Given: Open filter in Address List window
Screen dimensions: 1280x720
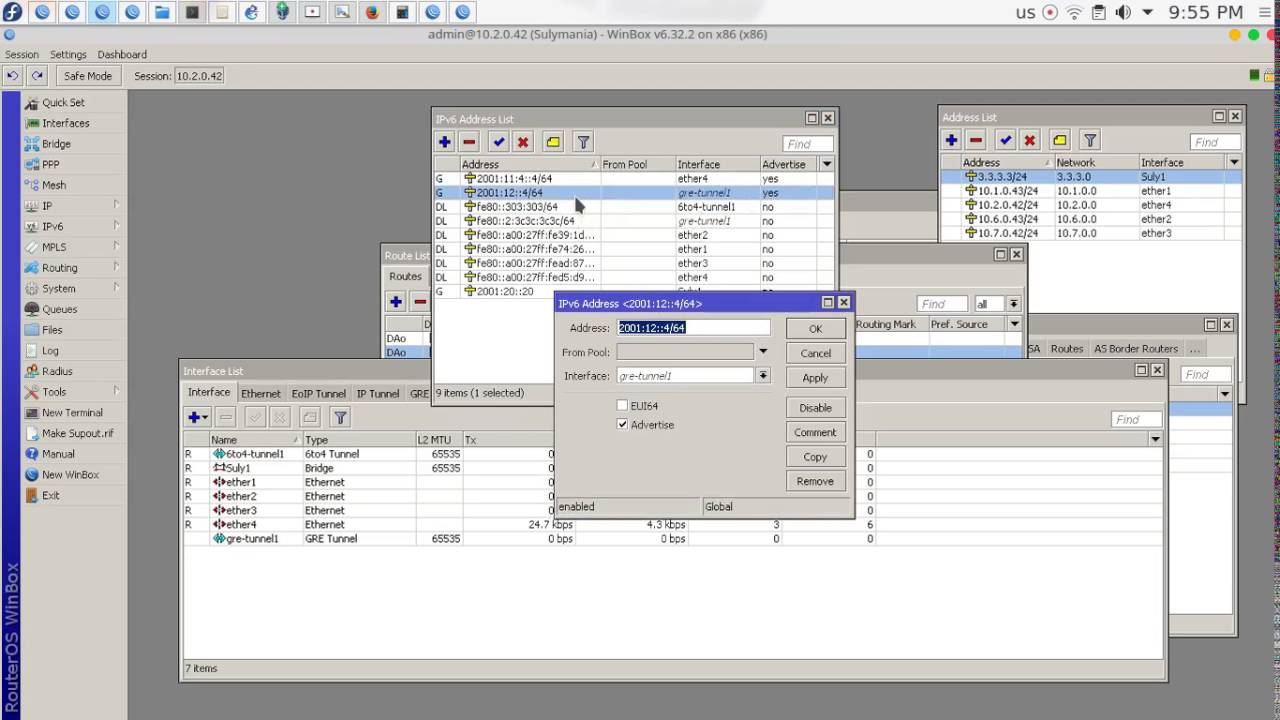Looking at the screenshot, I should tap(1090, 140).
